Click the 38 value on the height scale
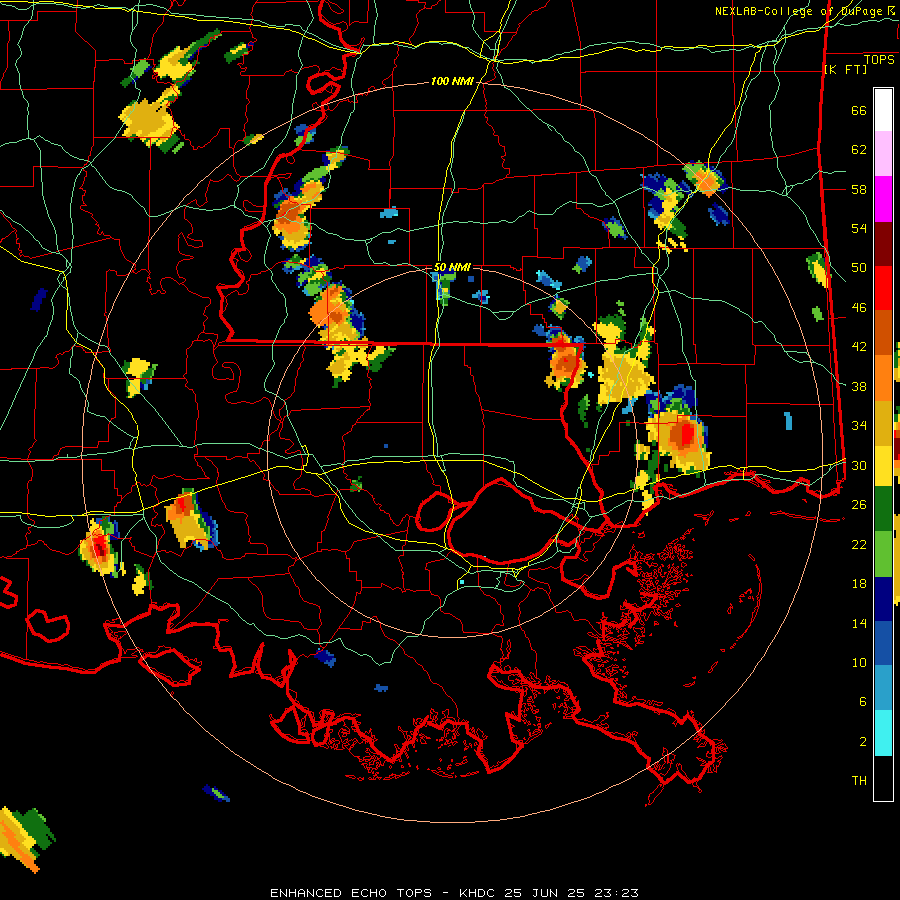The width and height of the screenshot is (900, 900). [859, 386]
